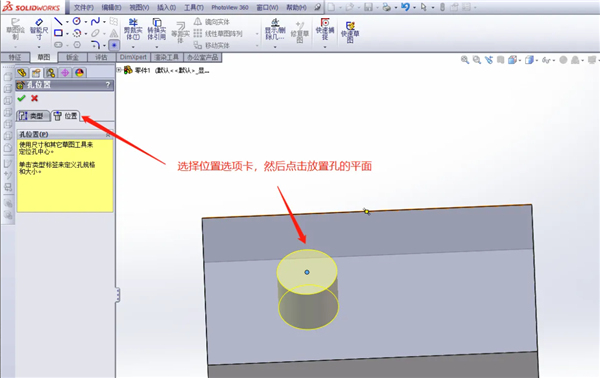
Task: Click the Smart Dimension (智能尺寸) tool
Action: [x=39, y=29]
